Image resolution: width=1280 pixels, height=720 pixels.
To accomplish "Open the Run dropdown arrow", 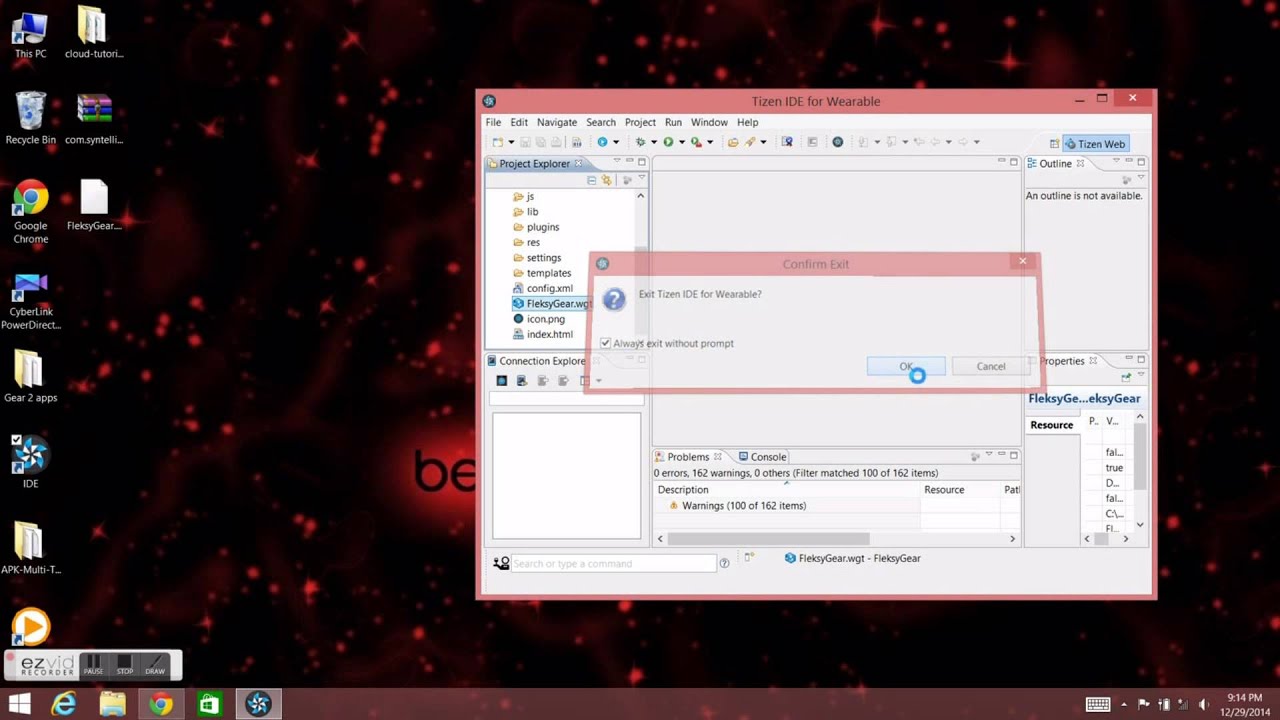I will pos(681,142).
